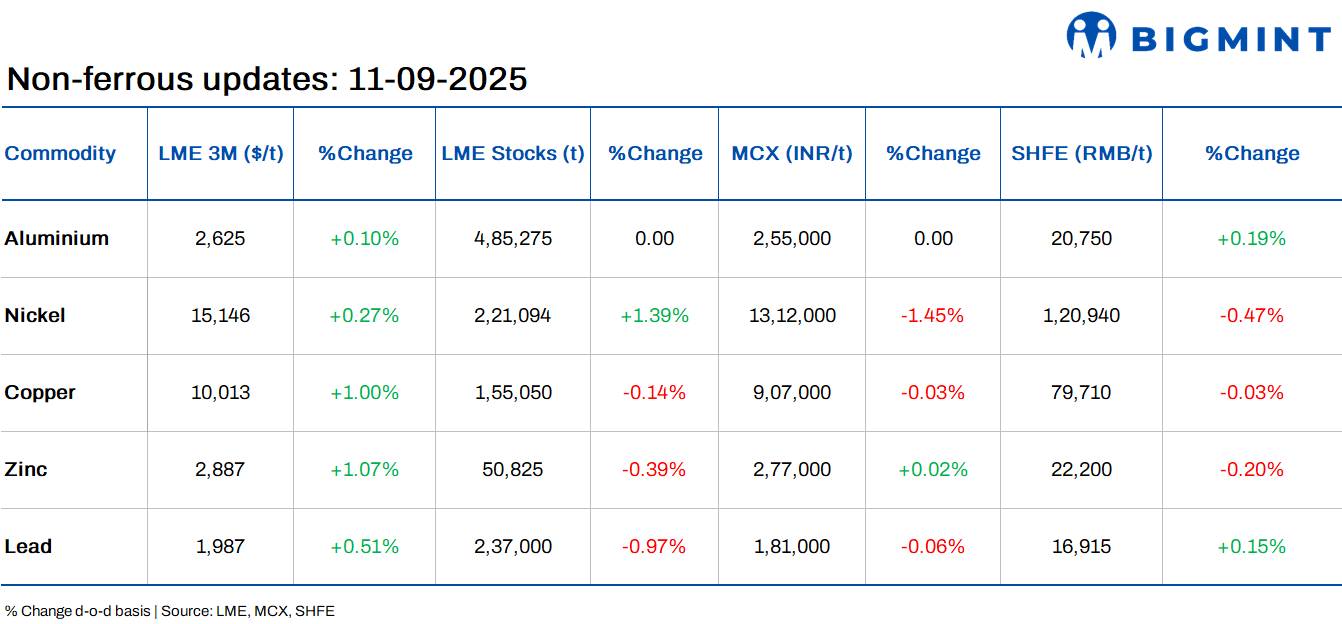The image size is (1342, 624).
Task: Select the Nickel row label
Action: coord(35,315)
